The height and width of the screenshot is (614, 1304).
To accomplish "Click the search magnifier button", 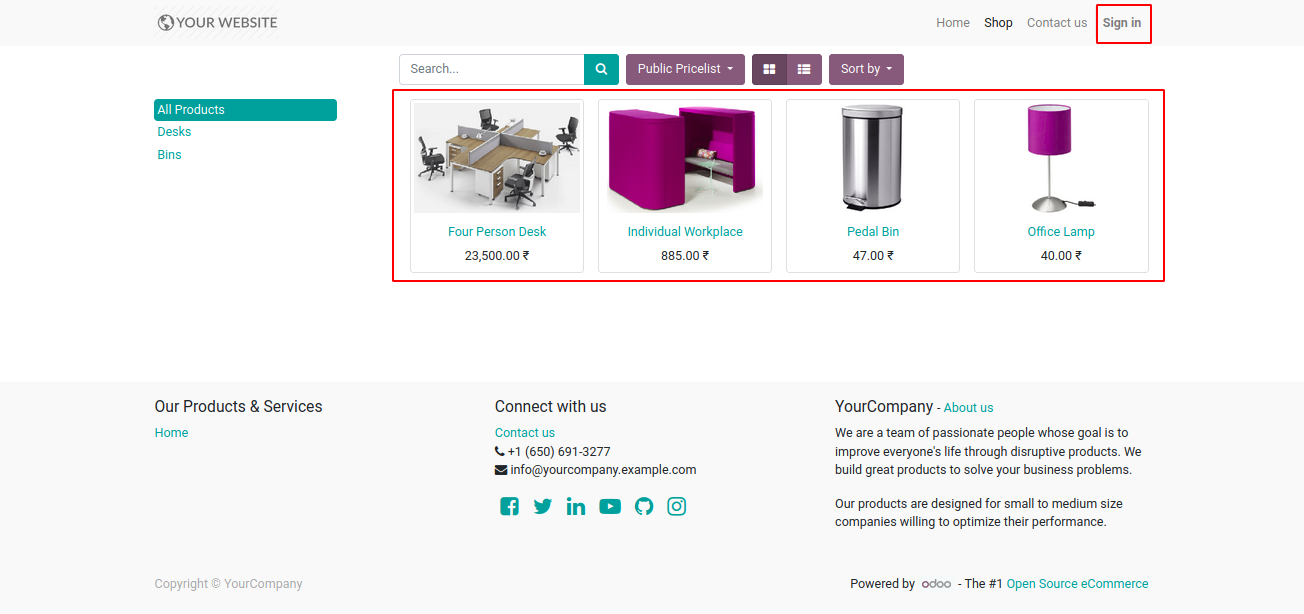I will (601, 69).
